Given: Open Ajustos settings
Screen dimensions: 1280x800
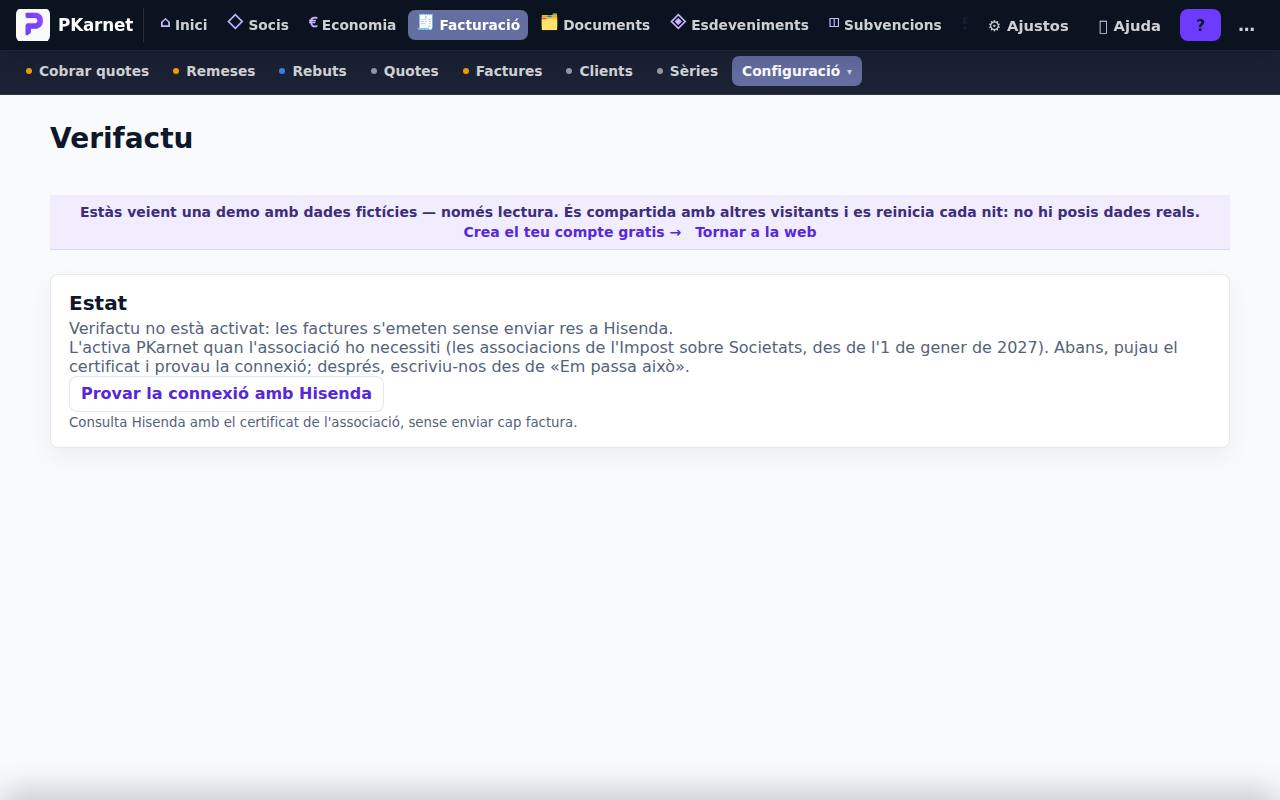Looking at the screenshot, I should [1028, 26].
